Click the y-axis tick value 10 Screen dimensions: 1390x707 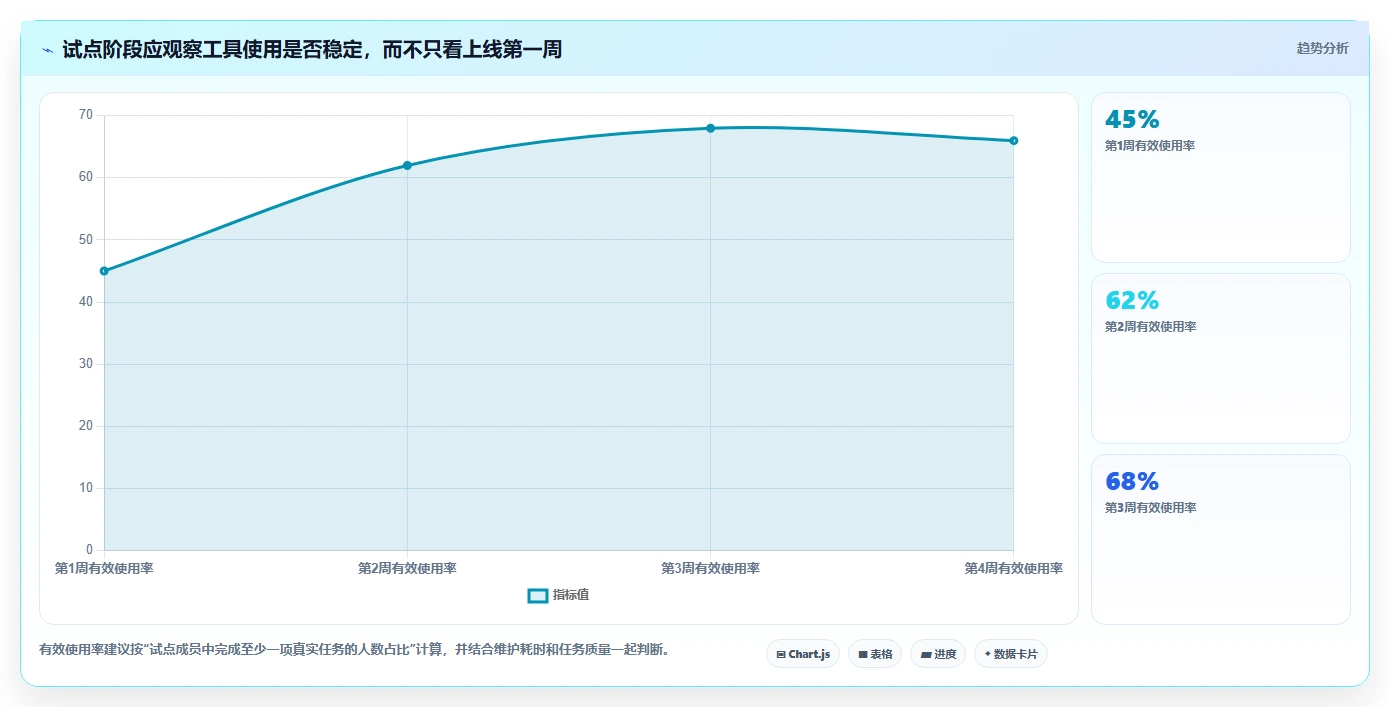pyautogui.click(x=85, y=488)
